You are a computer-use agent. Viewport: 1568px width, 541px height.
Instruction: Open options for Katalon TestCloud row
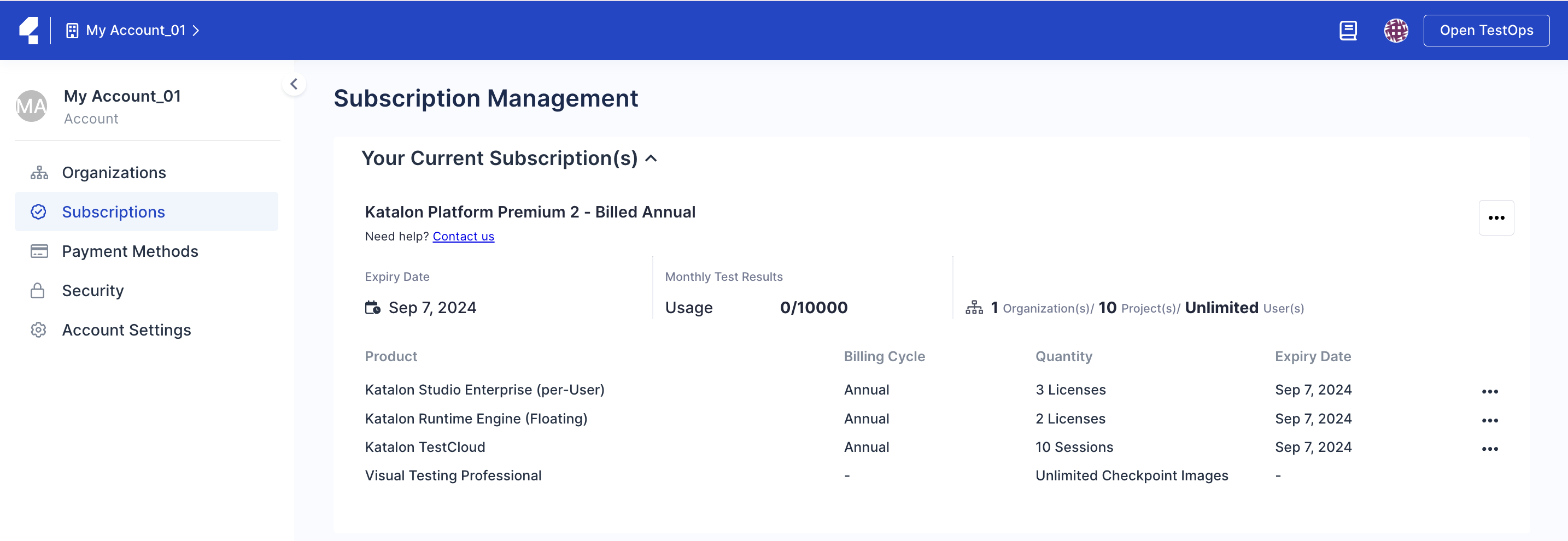[1489, 449]
